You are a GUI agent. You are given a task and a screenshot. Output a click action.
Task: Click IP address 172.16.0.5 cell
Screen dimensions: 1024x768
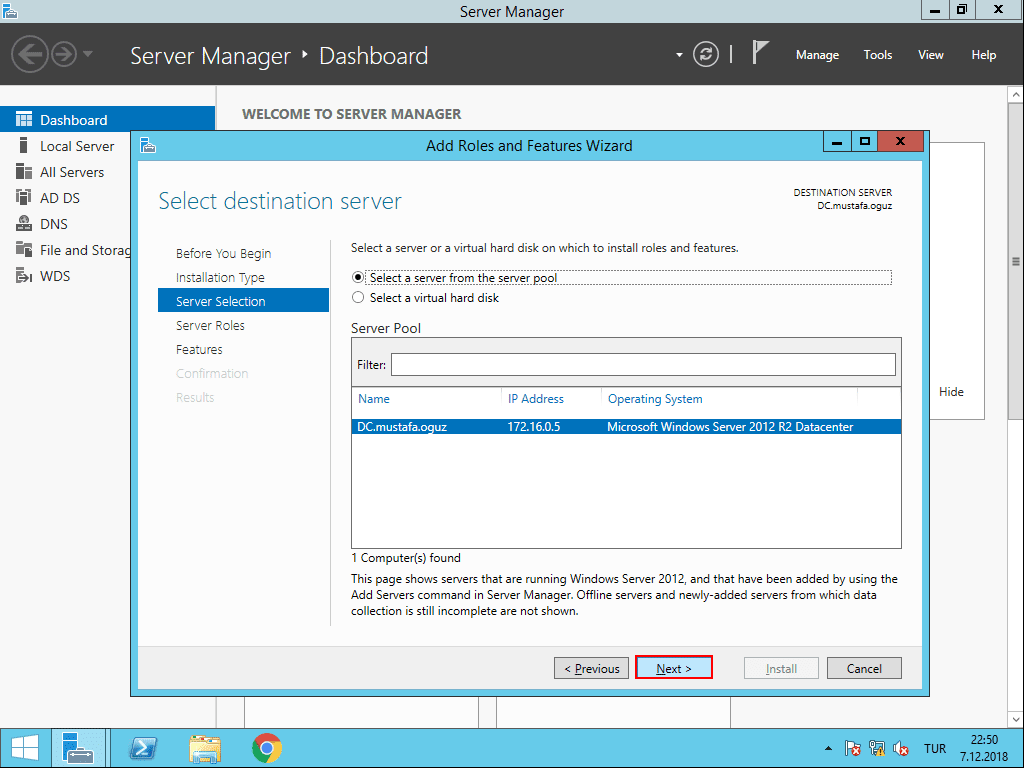pyautogui.click(x=534, y=426)
